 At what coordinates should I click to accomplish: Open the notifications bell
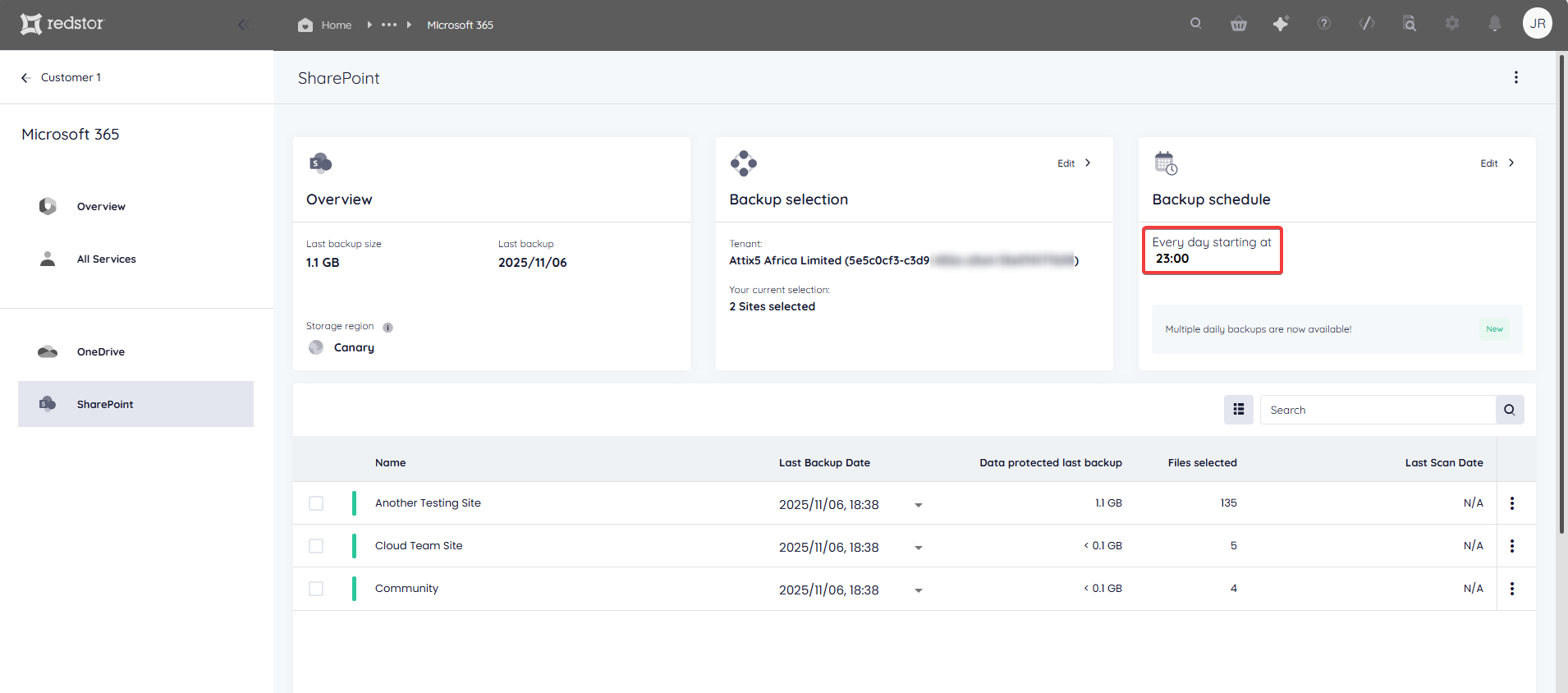[1495, 24]
